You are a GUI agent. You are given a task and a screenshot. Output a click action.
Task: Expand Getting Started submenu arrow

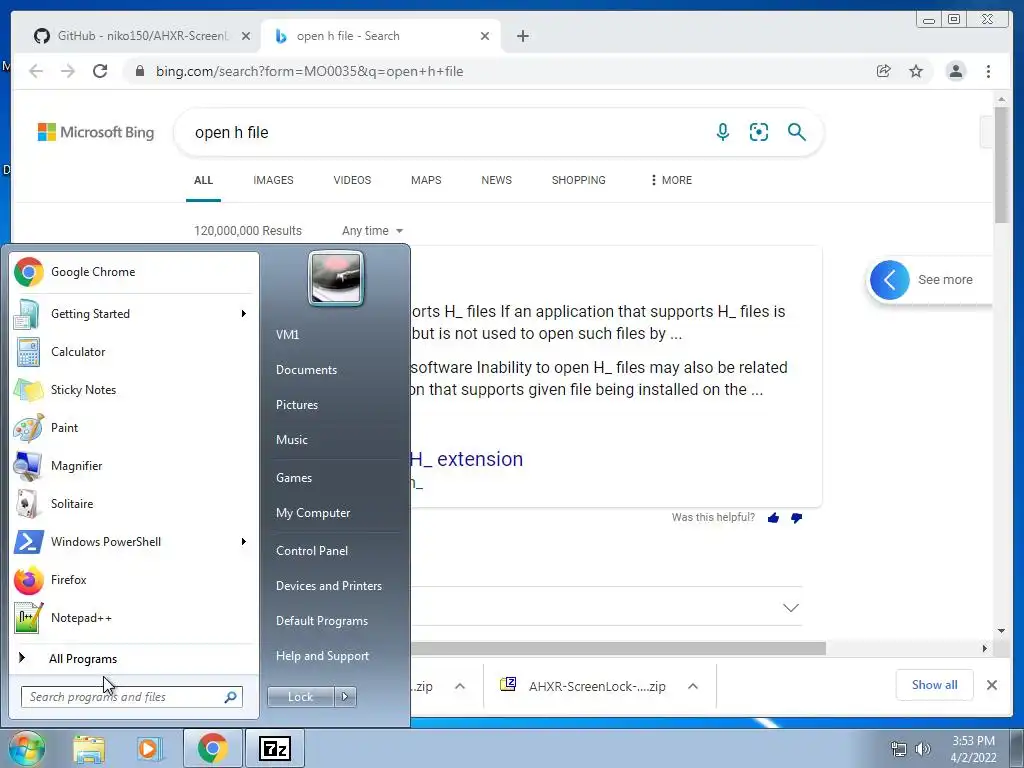pos(244,313)
